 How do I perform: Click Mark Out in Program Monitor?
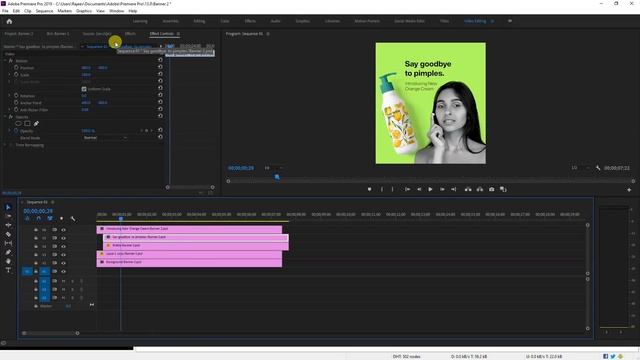click(x=393, y=189)
